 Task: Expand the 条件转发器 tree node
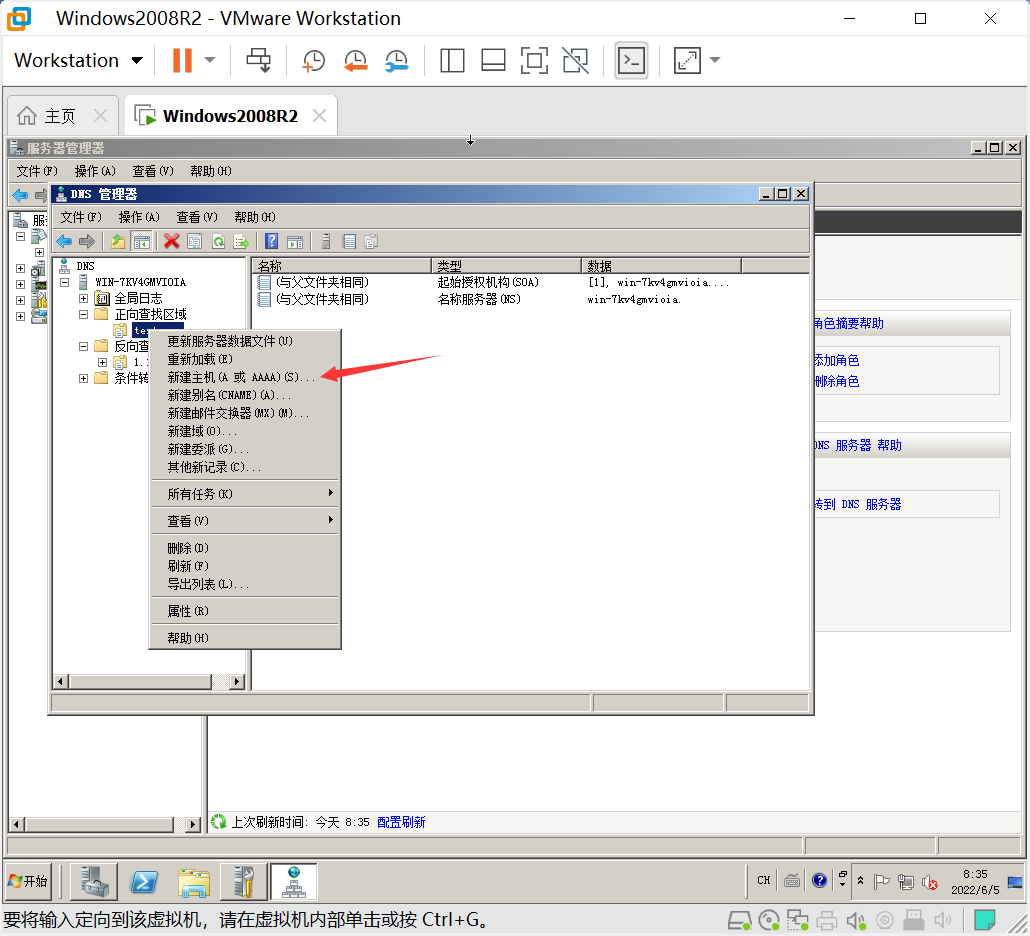coord(83,378)
